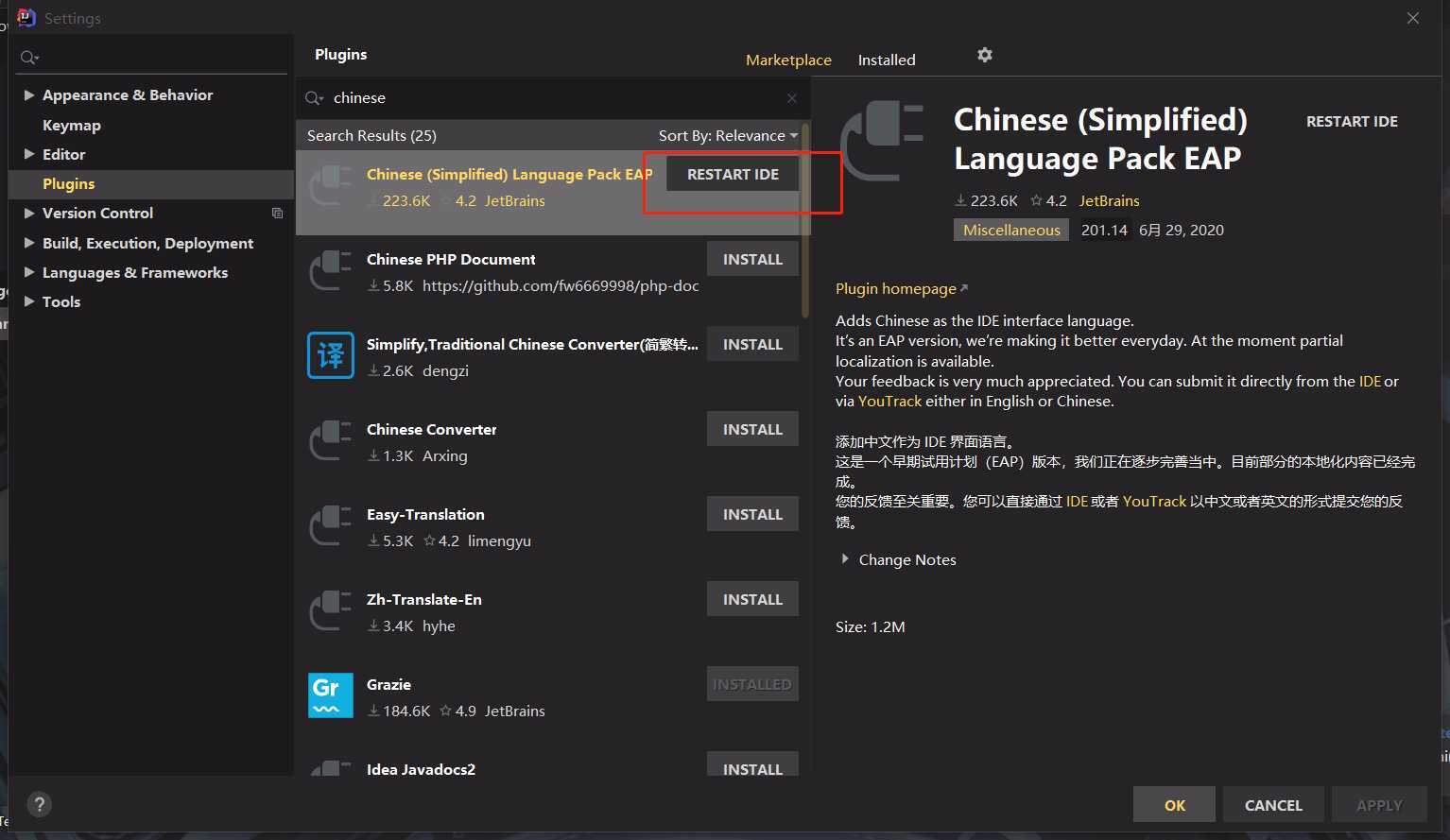Viewport: 1450px width, 840px height.
Task: Click the Zh-Translate-En plugin icon
Action: click(331, 610)
